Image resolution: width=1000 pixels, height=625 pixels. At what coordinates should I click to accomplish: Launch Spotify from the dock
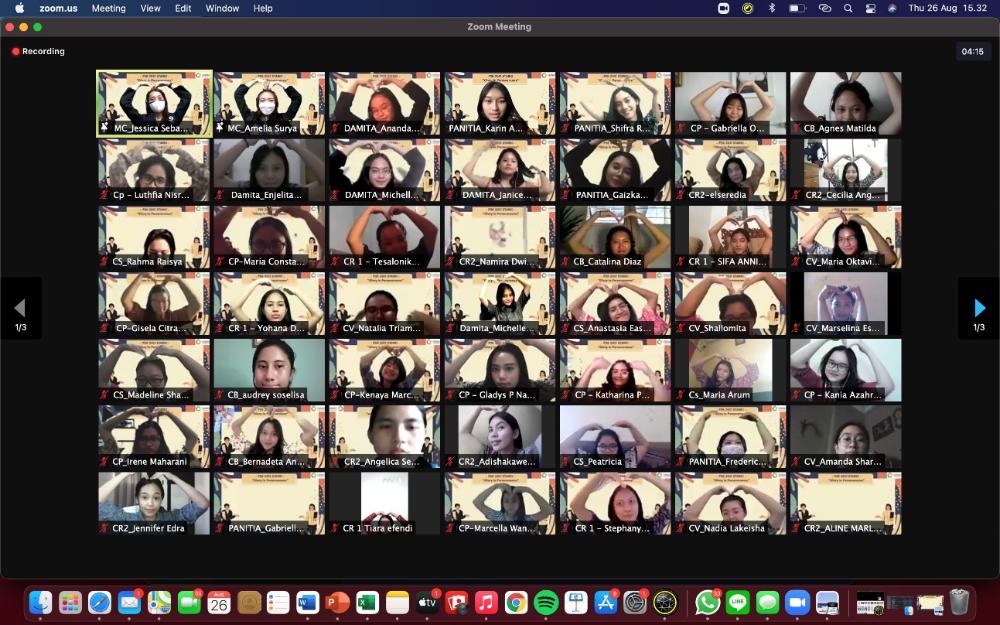tap(546, 602)
